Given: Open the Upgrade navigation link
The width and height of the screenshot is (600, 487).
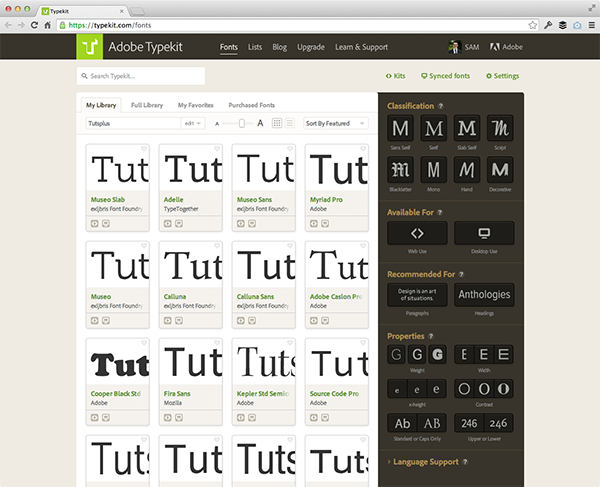Looking at the screenshot, I should 311,47.
